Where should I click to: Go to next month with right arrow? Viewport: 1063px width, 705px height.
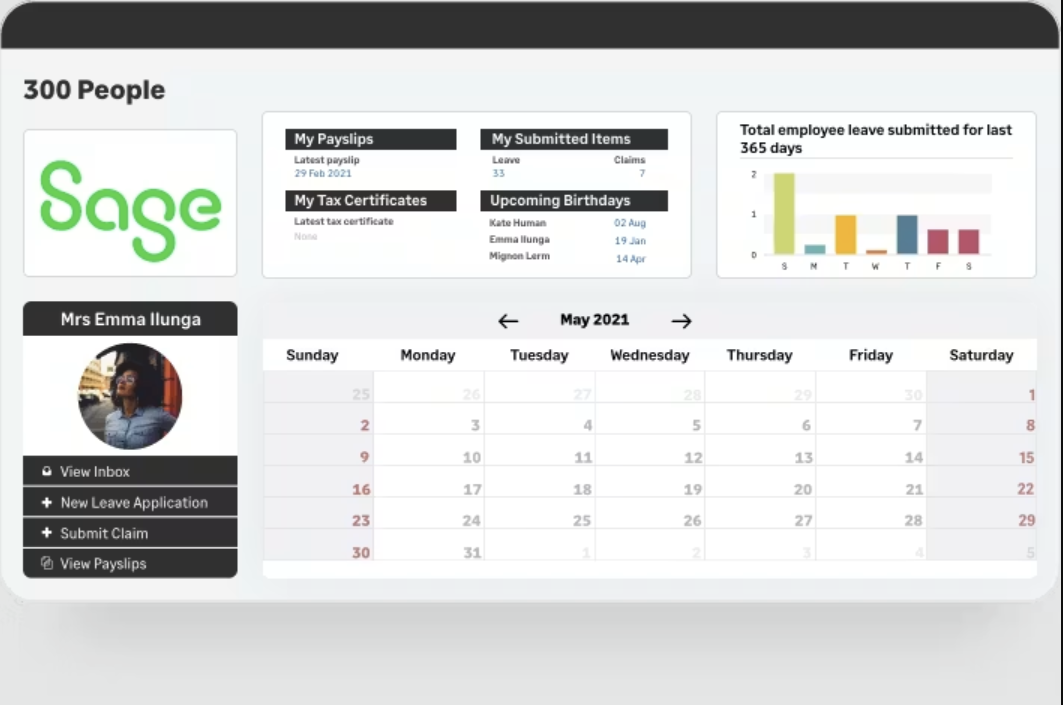tap(681, 321)
